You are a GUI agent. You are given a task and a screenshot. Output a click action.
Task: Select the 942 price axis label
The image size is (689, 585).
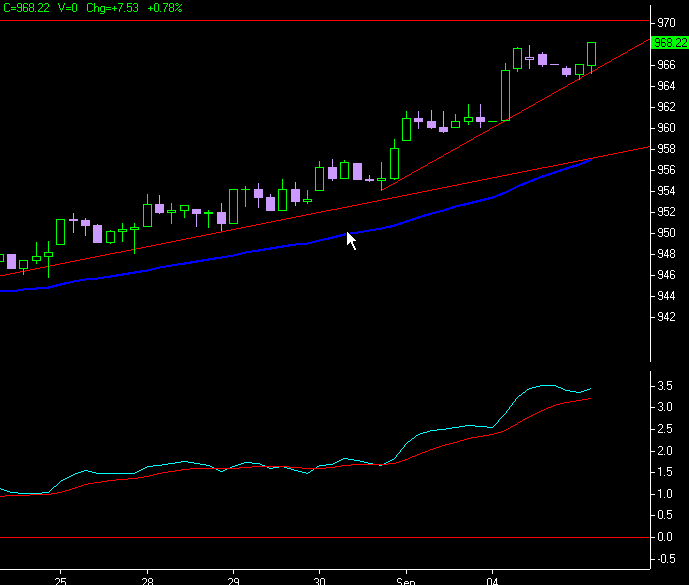(x=666, y=317)
